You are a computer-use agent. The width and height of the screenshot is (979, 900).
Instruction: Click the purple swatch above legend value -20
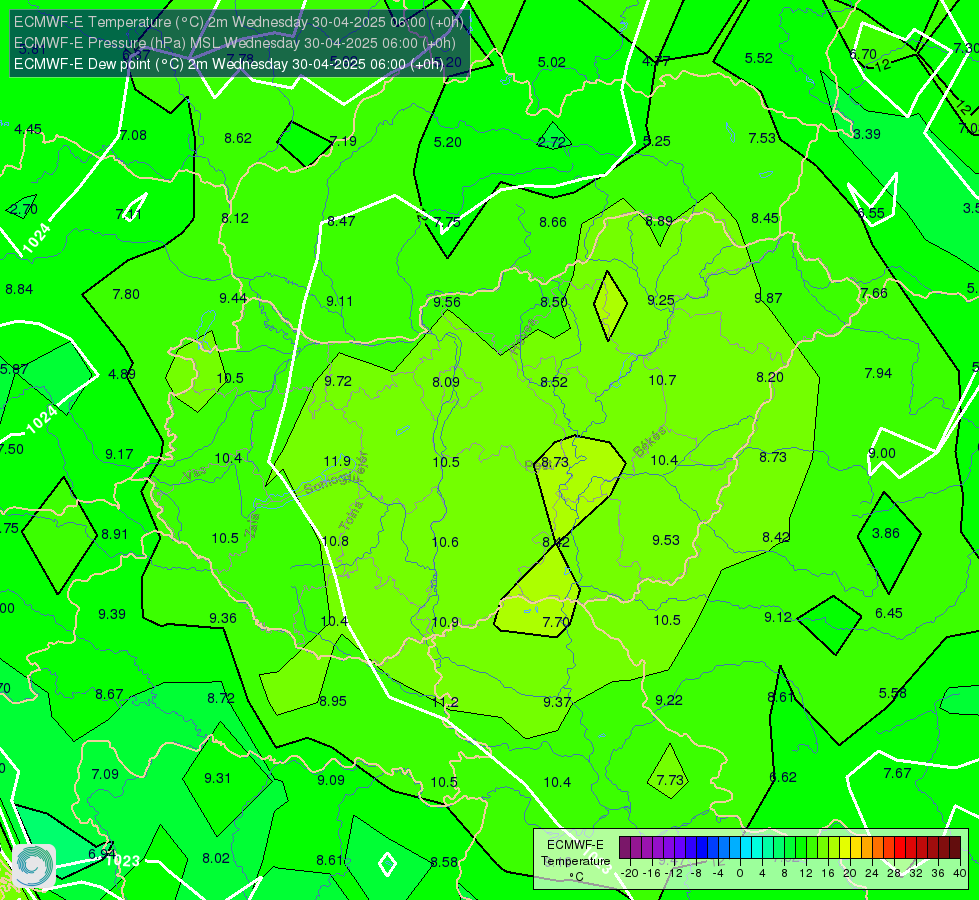coord(624,848)
